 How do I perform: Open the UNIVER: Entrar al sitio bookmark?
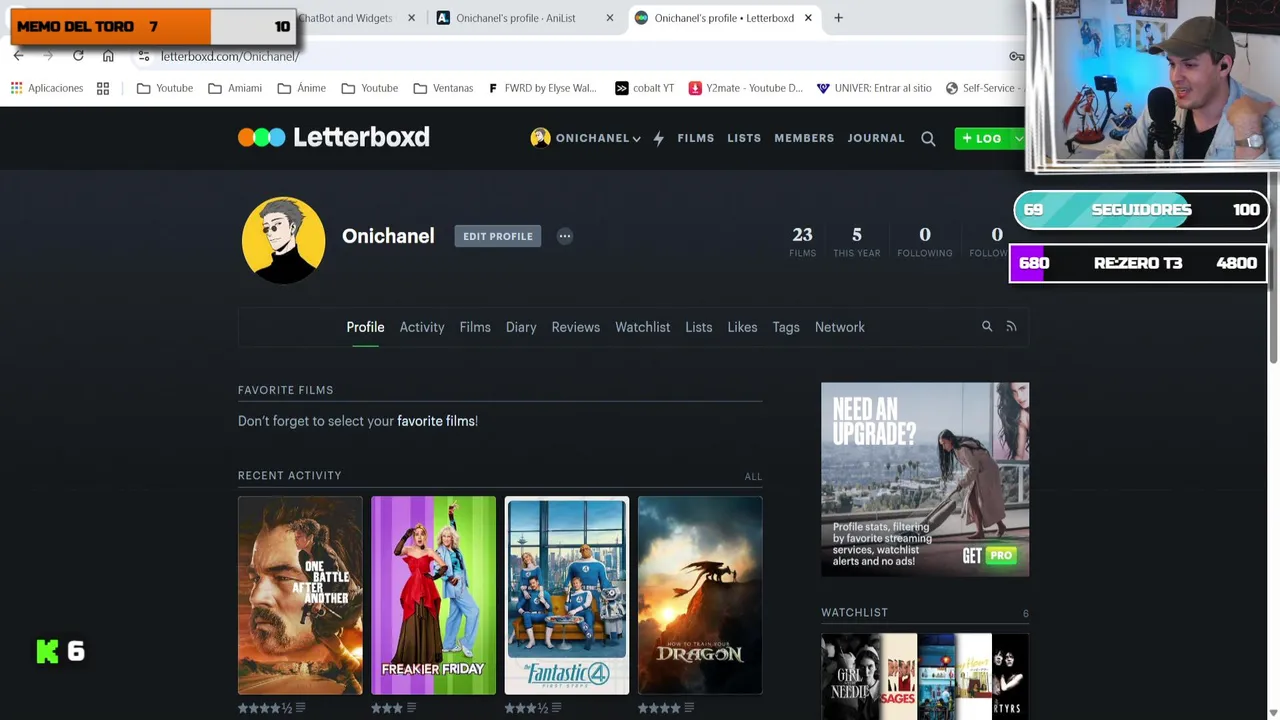pyautogui.click(x=874, y=88)
